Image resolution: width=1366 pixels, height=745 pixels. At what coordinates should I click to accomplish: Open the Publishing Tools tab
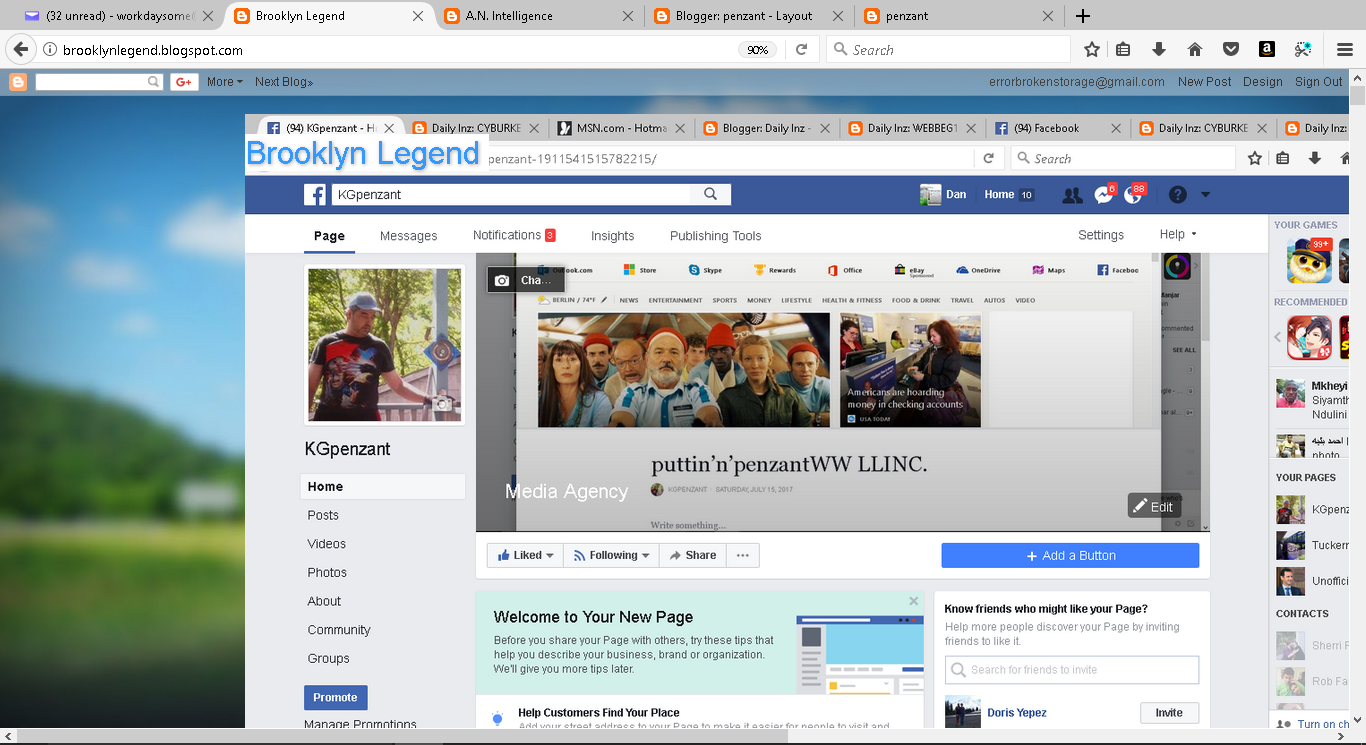715,236
